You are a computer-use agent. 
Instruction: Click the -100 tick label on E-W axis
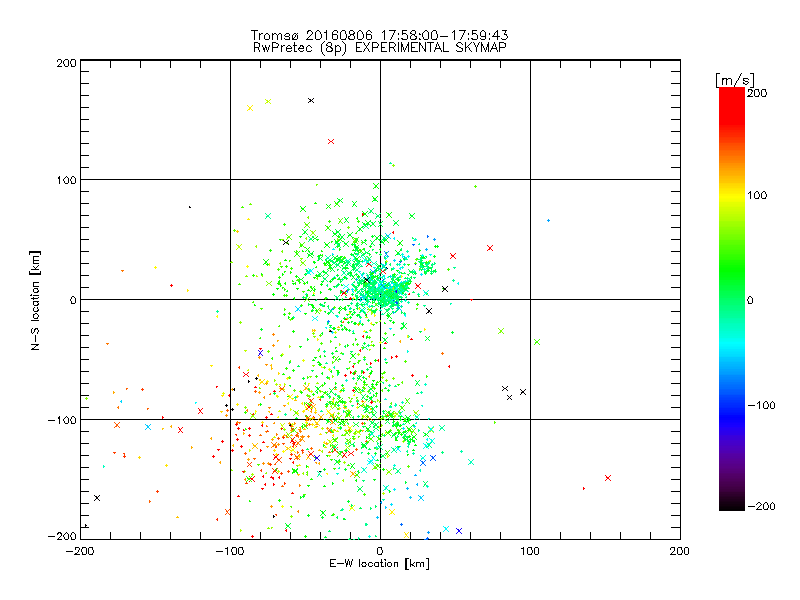[230, 551]
